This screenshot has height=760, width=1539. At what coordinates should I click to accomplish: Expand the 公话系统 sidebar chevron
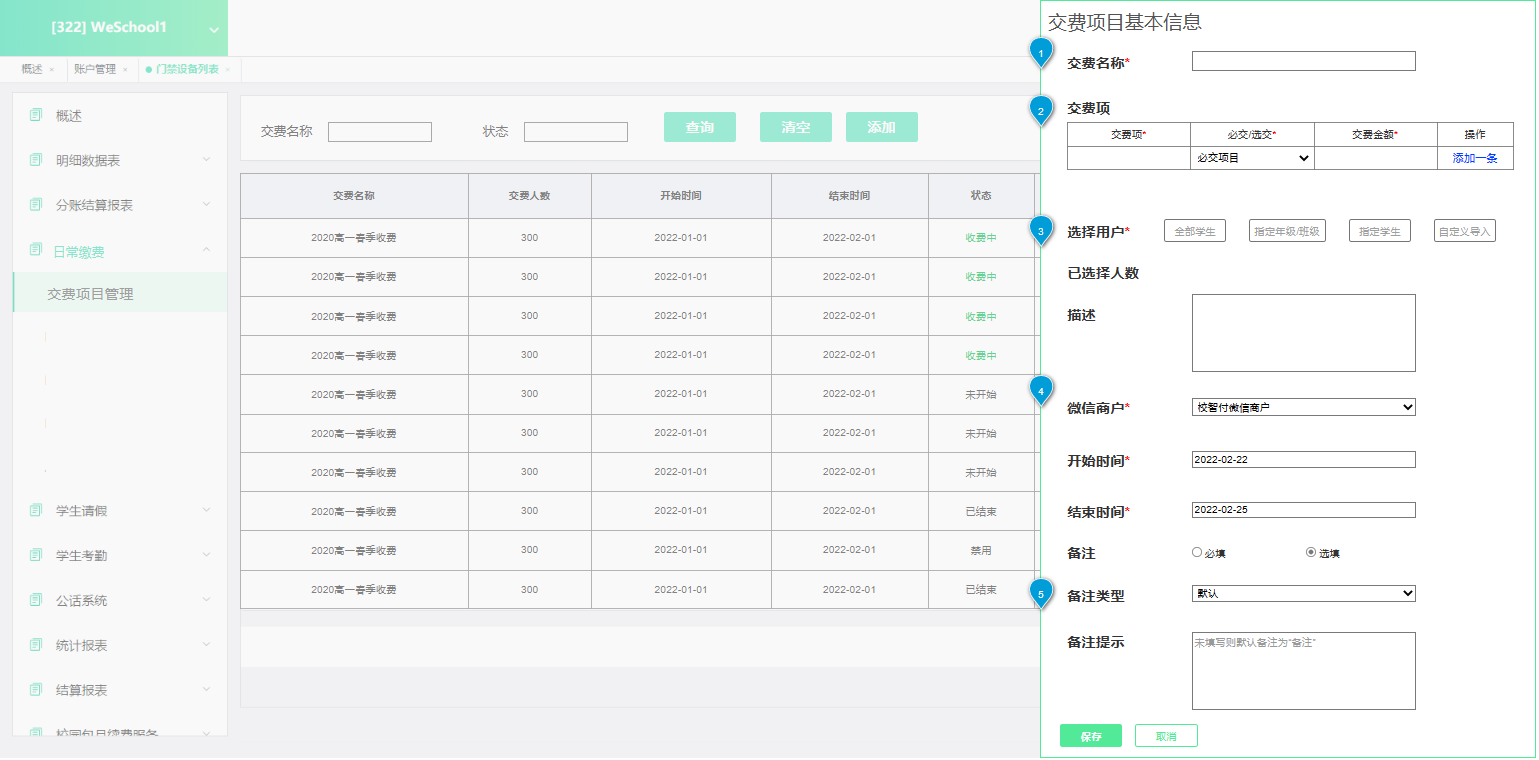tap(206, 600)
